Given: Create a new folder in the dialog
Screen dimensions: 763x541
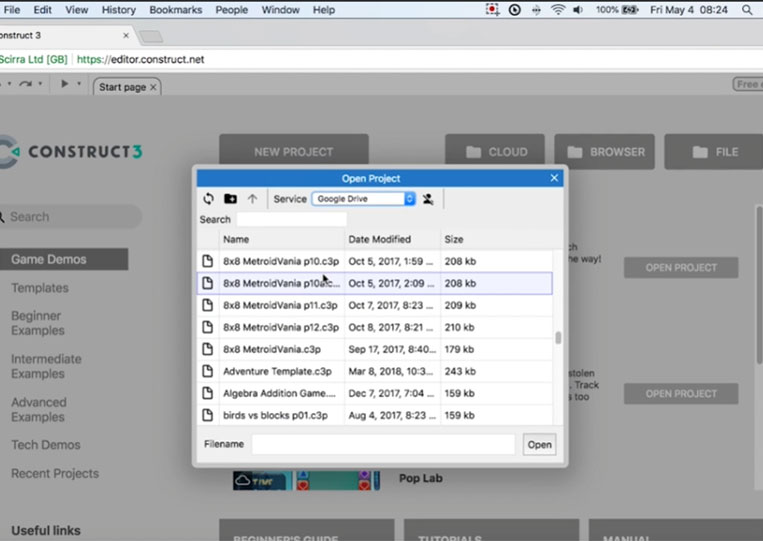Looking at the screenshot, I should coord(230,198).
